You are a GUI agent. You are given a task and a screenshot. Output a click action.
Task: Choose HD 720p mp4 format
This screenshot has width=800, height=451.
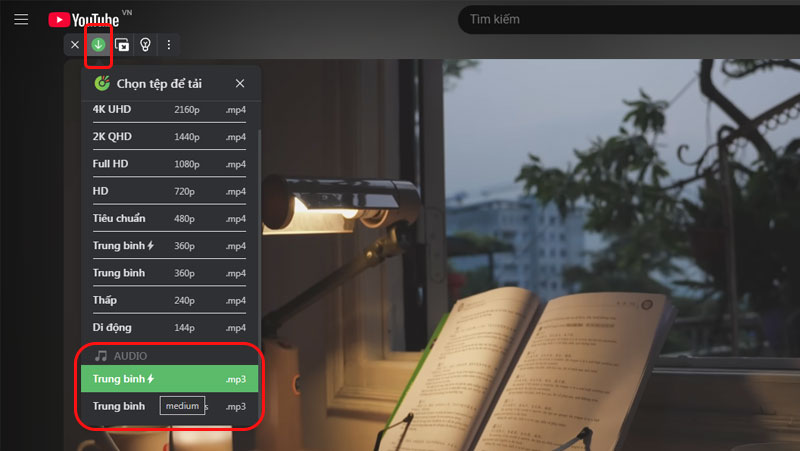coord(169,191)
